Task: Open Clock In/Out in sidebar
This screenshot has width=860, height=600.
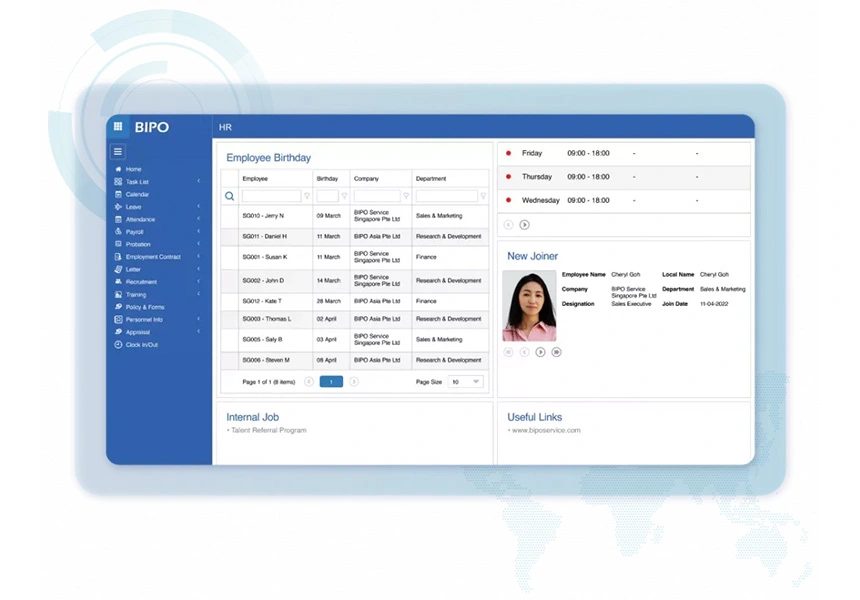Action: pyautogui.click(x=141, y=345)
